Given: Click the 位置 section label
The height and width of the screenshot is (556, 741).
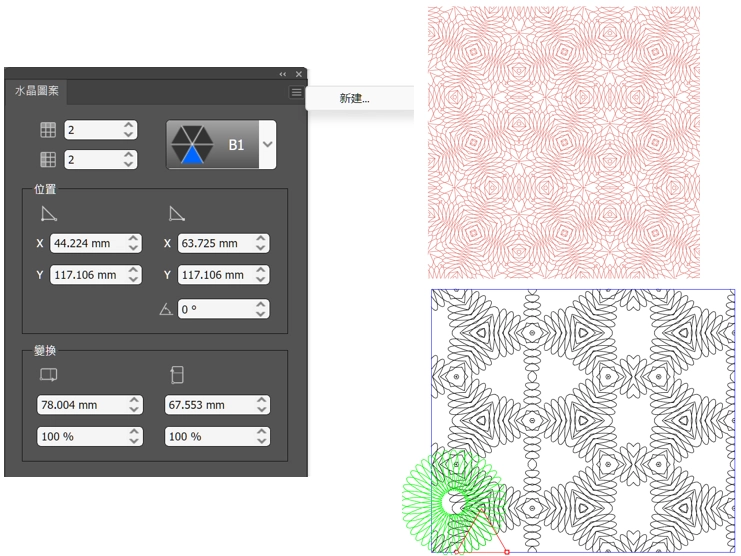Looking at the screenshot, I should tap(45, 189).
